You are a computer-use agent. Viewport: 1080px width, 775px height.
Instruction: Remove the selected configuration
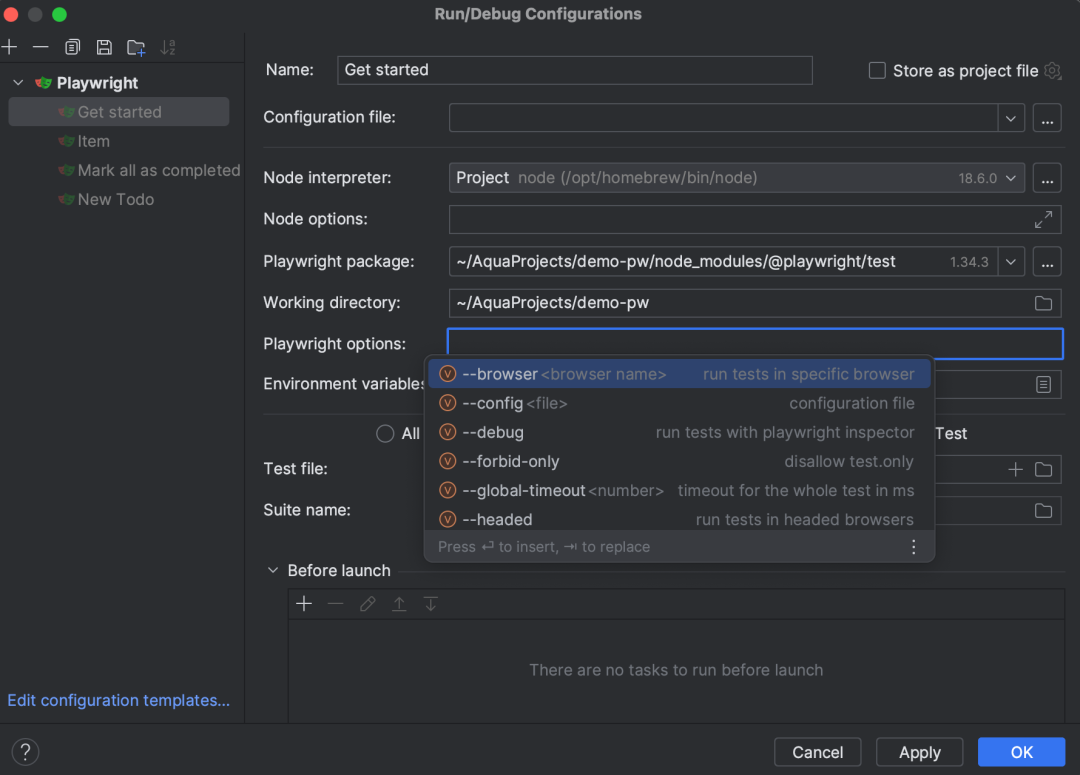click(41, 47)
